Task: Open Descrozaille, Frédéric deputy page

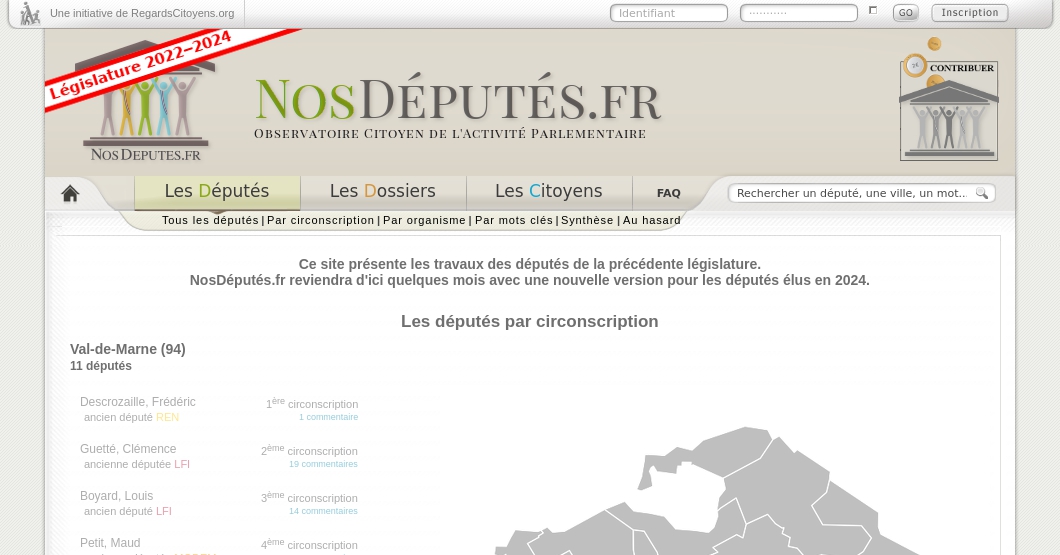Action: (137, 402)
